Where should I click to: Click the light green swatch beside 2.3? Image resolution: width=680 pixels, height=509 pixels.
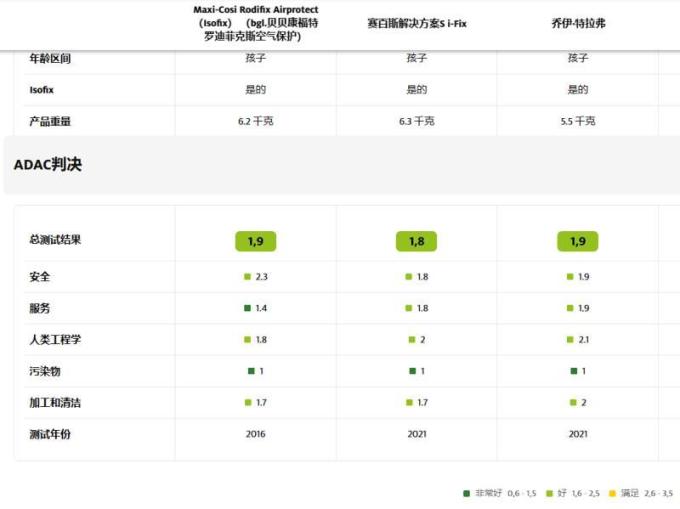coord(247,276)
